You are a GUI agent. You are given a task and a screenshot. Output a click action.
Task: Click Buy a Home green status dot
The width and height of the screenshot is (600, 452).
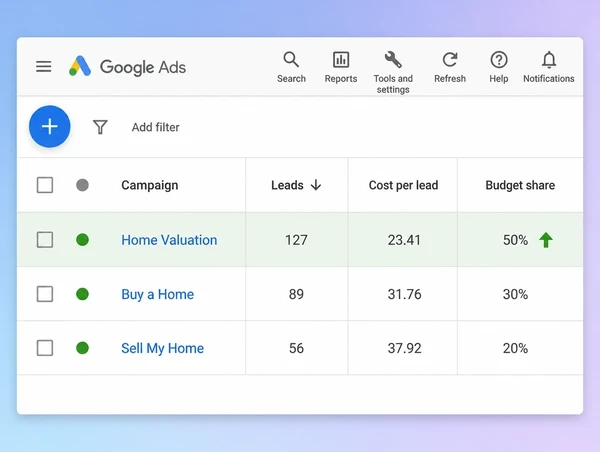click(82, 294)
